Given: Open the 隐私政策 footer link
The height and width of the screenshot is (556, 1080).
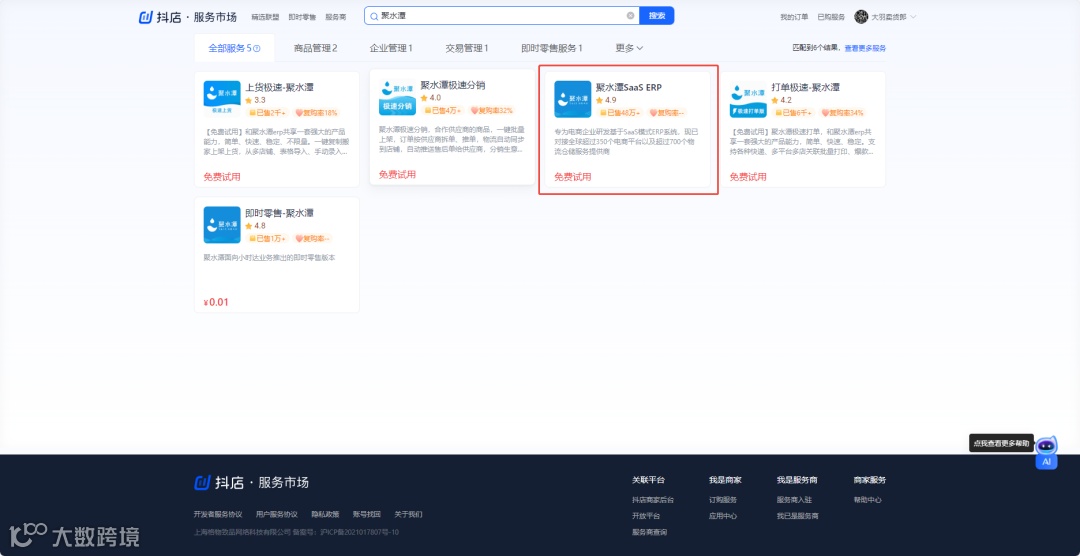Looking at the screenshot, I should click(x=325, y=514).
